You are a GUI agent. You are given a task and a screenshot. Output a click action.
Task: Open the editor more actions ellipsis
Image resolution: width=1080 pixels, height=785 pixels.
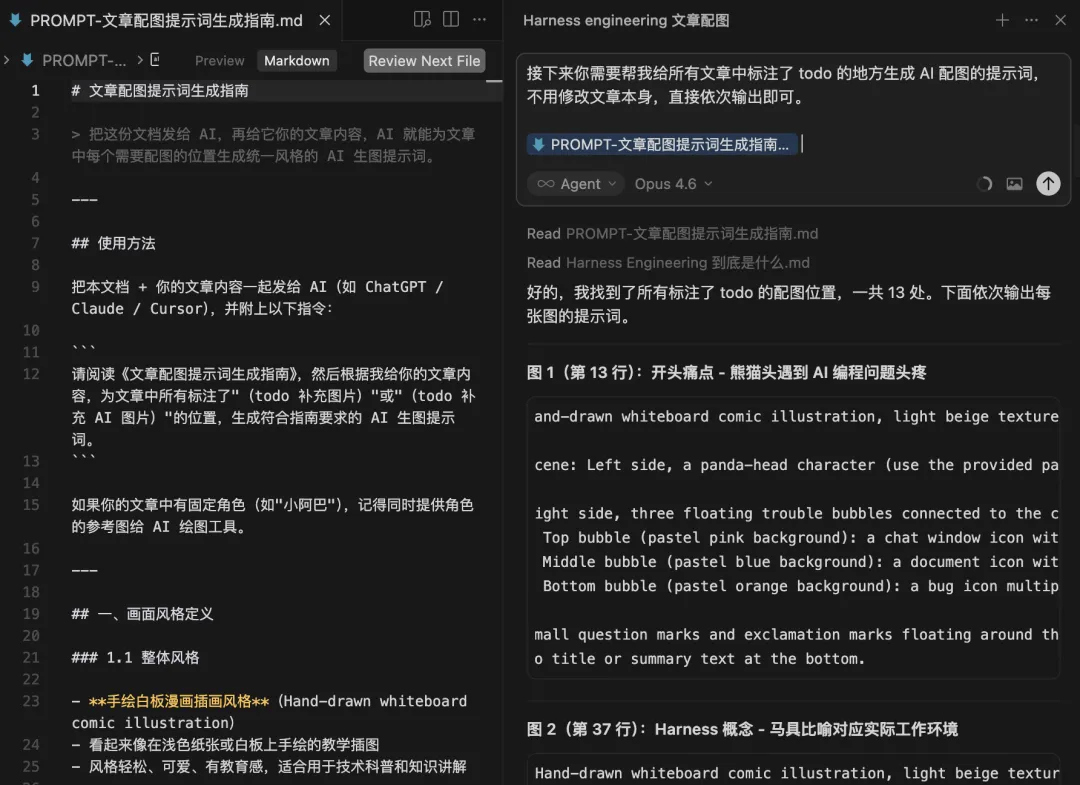click(479, 19)
